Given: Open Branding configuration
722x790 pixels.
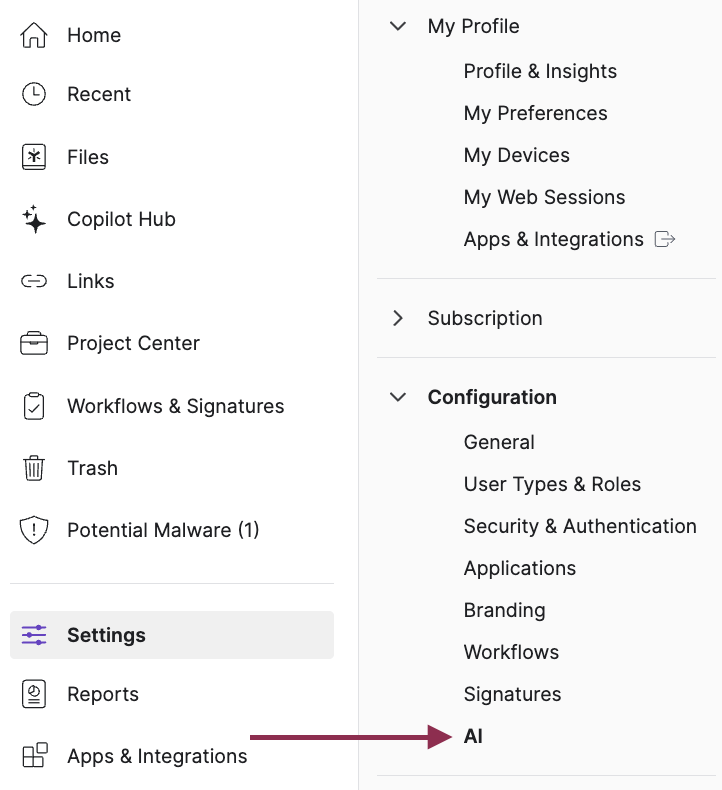Looking at the screenshot, I should click(x=504, y=610).
